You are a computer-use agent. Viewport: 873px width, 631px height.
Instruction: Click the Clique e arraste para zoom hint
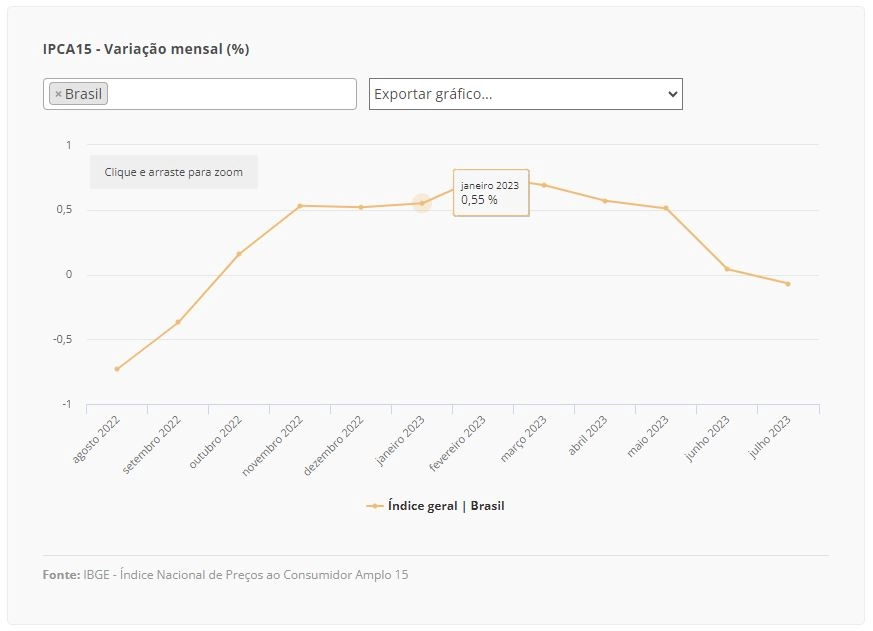click(x=174, y=172)
